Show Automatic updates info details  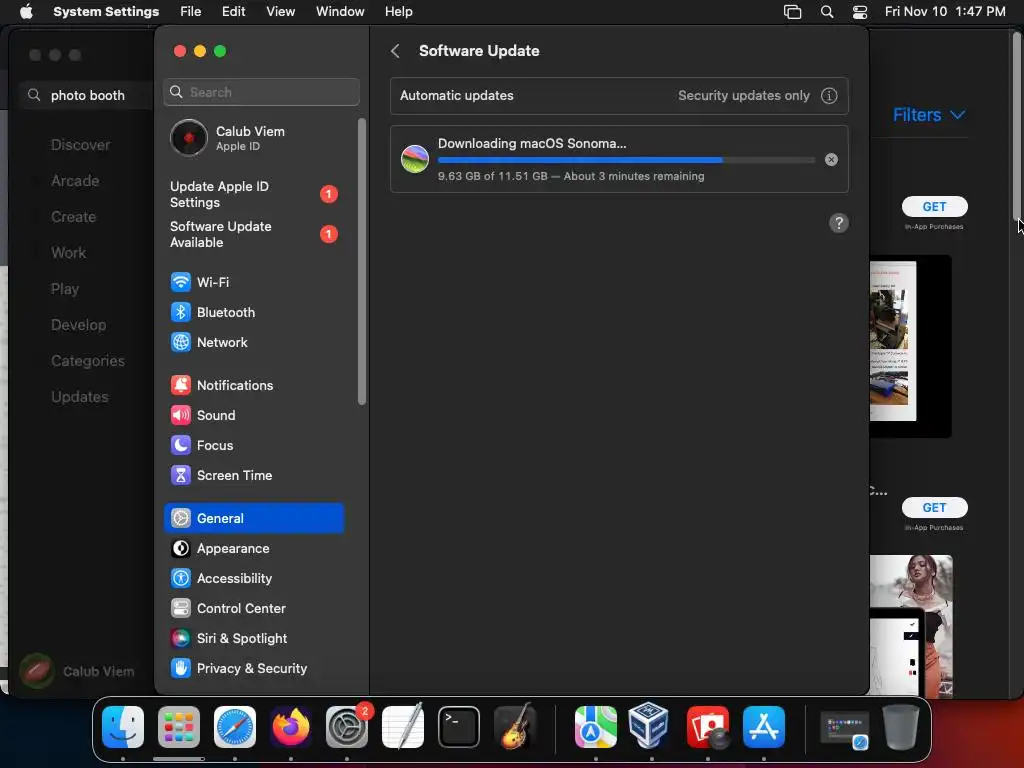tap(829, 95)
